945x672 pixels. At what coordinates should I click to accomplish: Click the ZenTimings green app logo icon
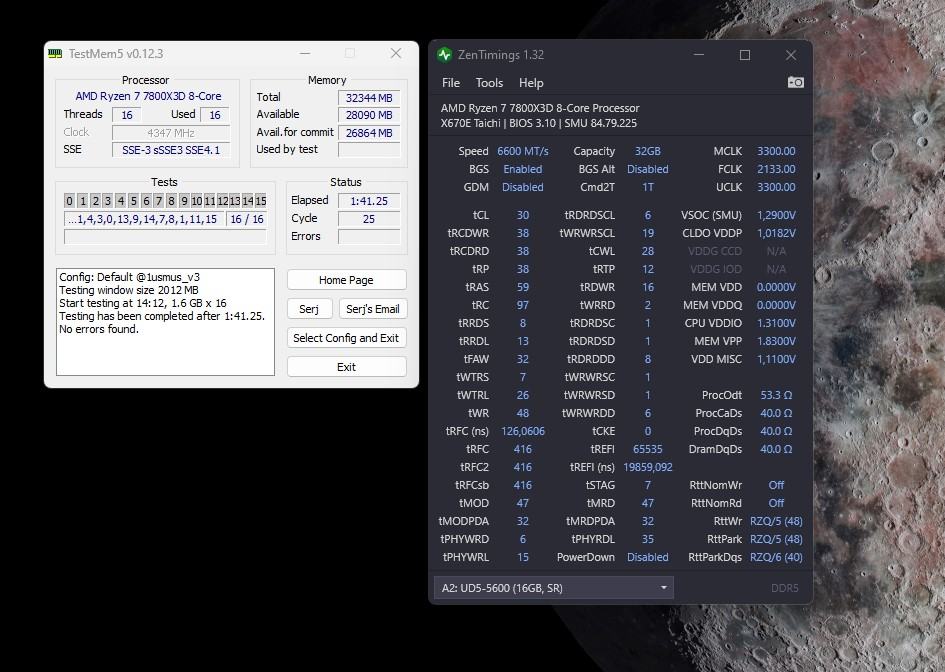click(445, 55)
